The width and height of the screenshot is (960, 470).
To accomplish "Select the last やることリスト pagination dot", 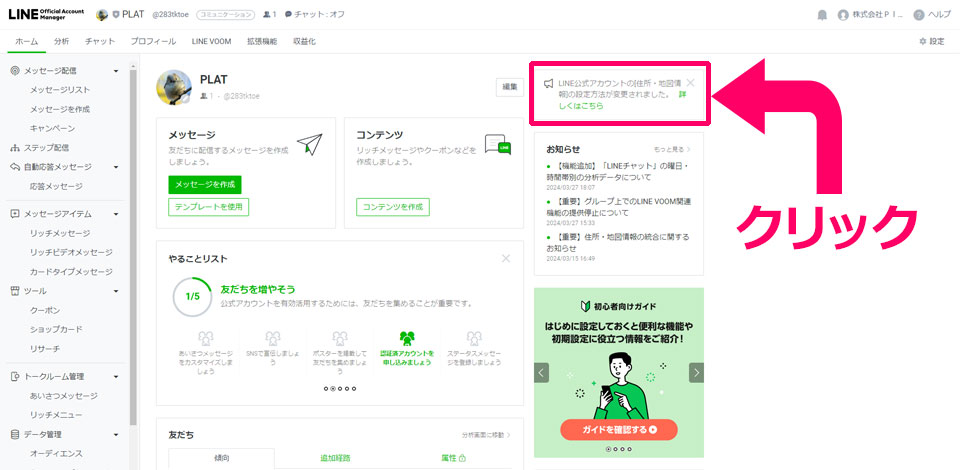I will (354, 389).
